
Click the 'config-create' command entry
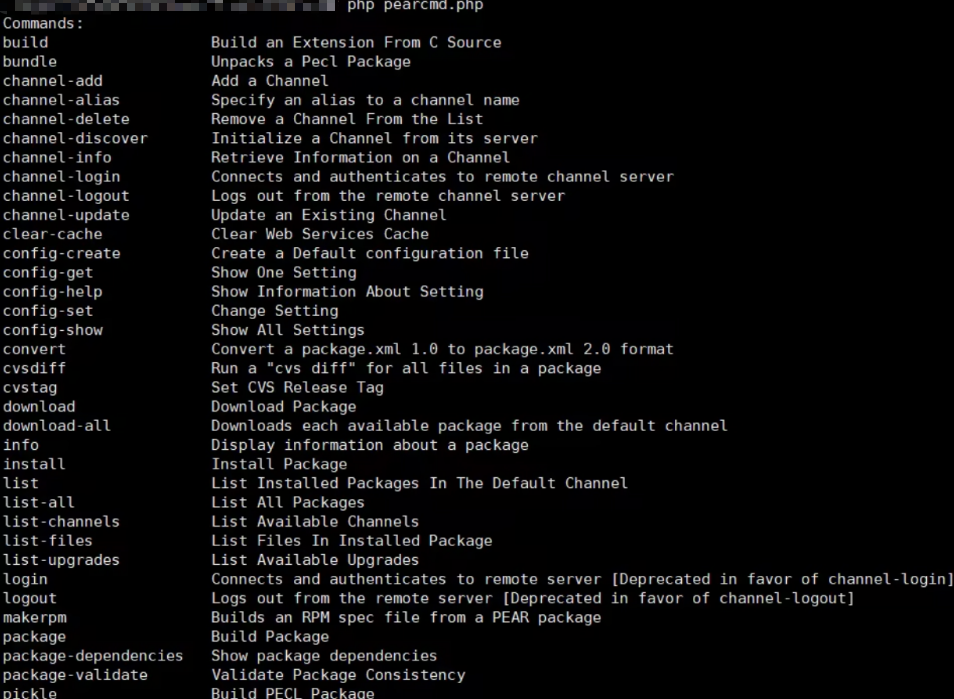[61, 254]
